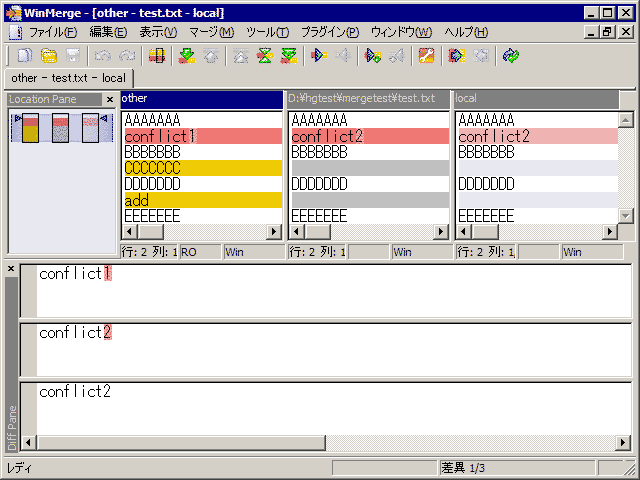Image resolution: width=640 pixels, height=480 pixels.
Task: Click Diff Pane scroll-right arrow
Action: [623, 442]
